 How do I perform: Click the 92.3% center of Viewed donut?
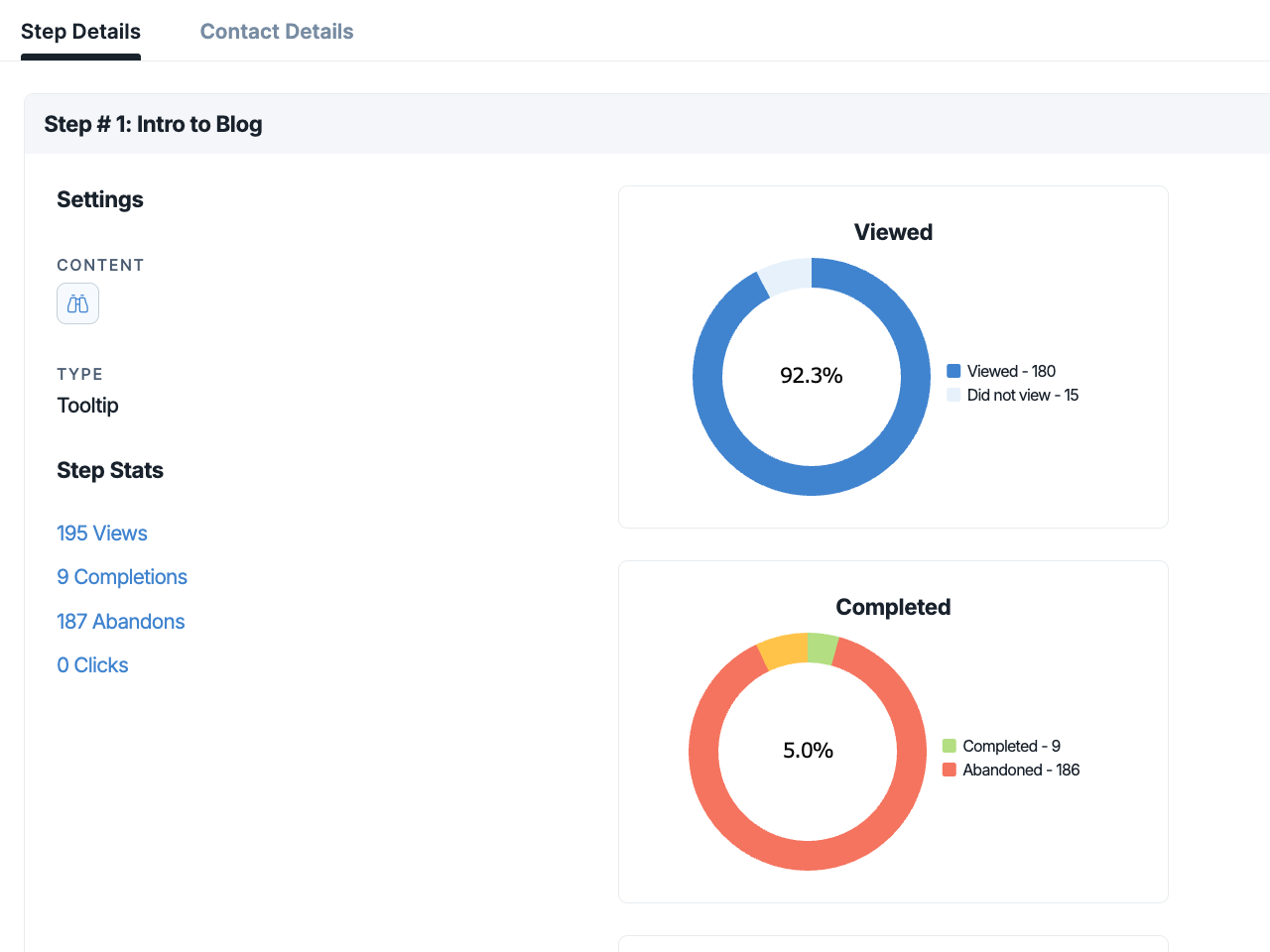(x=812, y=376)
